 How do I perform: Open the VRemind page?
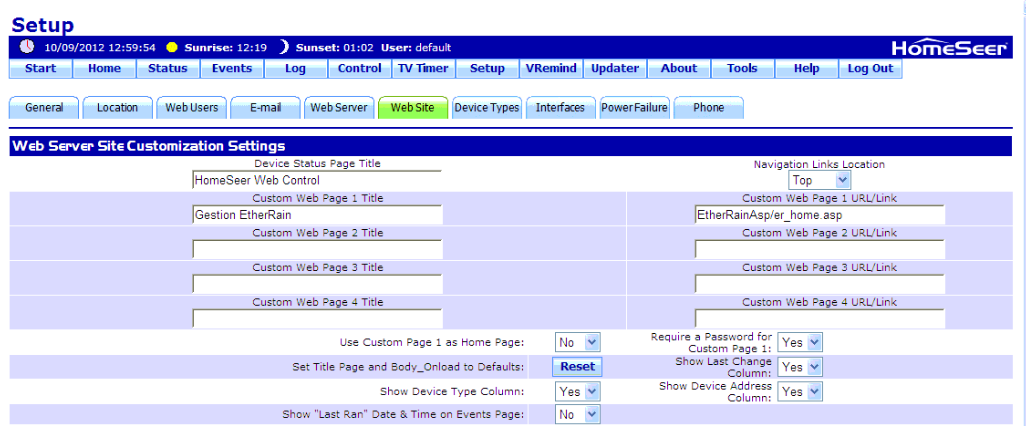[x=551, y=69]
